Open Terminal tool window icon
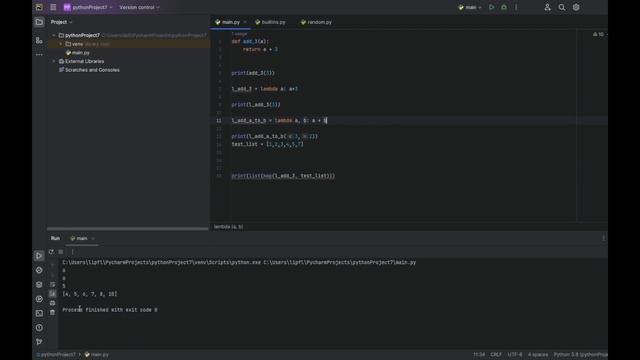Image resolution: width=640 pixels, height=360 pixels. point(39,313)
